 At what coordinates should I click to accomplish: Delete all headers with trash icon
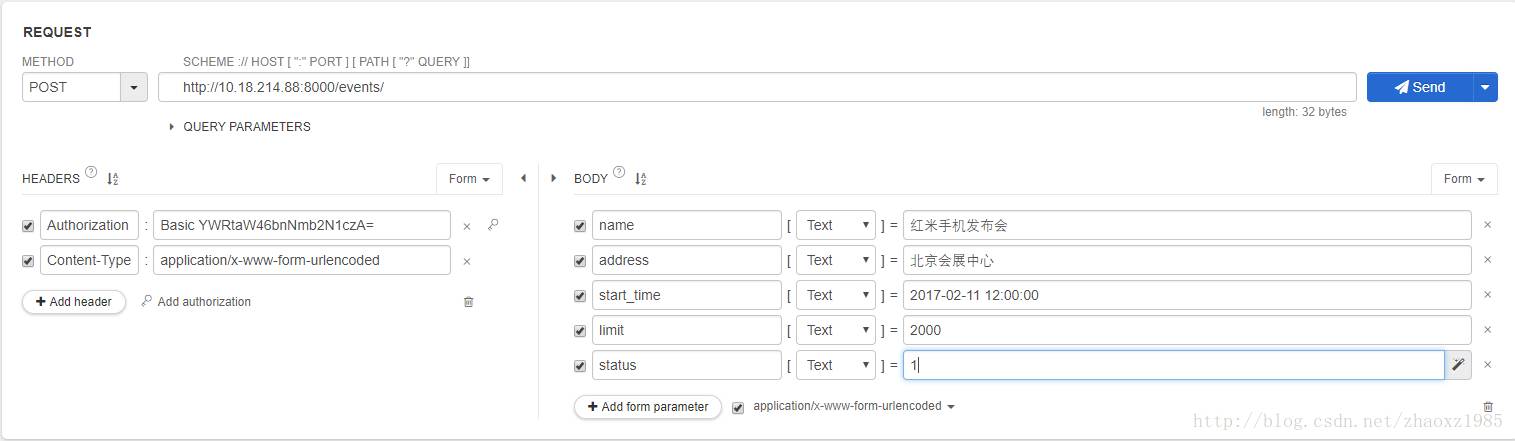[x=468, y=302]
